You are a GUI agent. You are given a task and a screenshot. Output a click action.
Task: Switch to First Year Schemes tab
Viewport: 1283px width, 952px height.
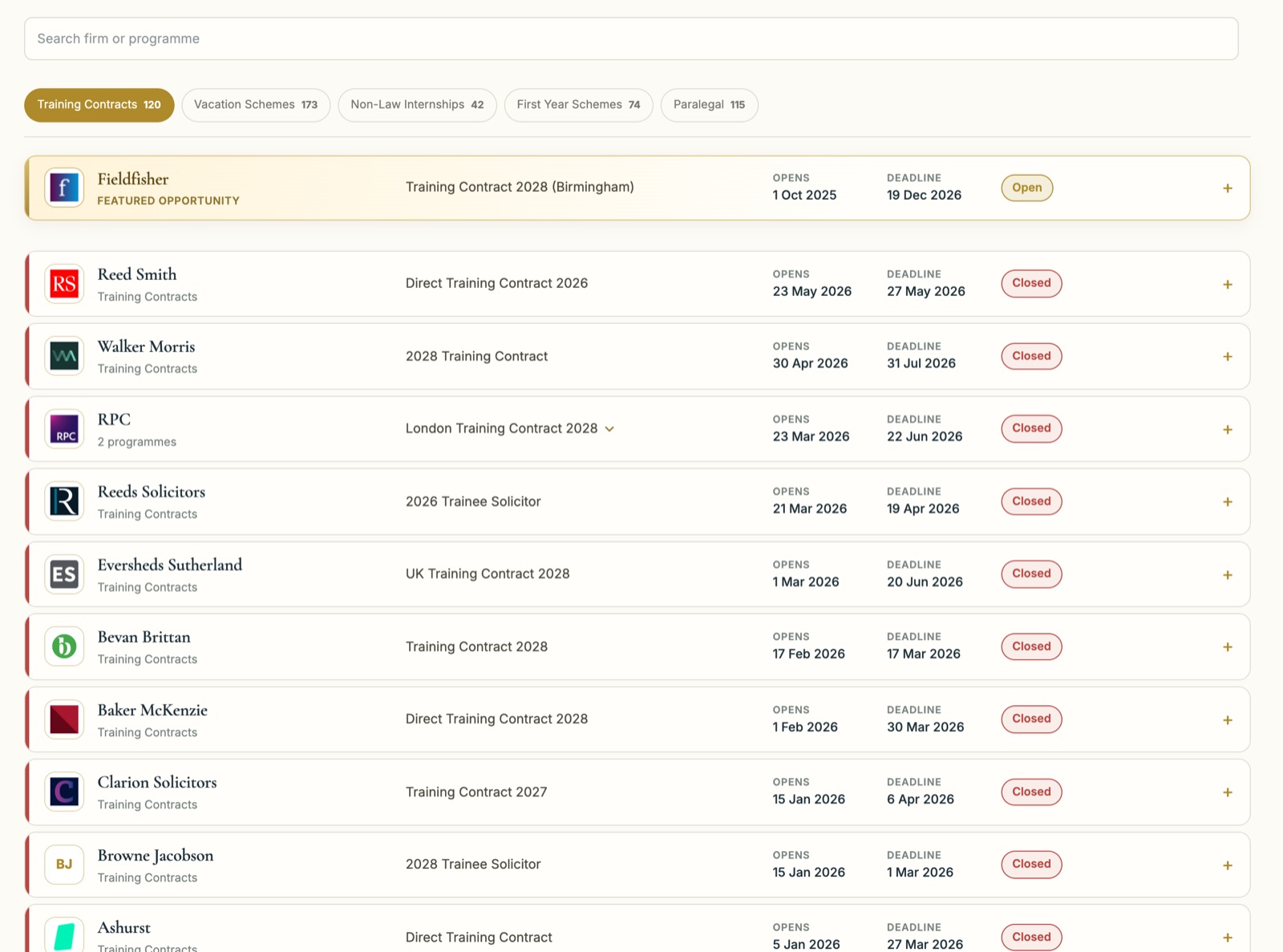(578, 105)
